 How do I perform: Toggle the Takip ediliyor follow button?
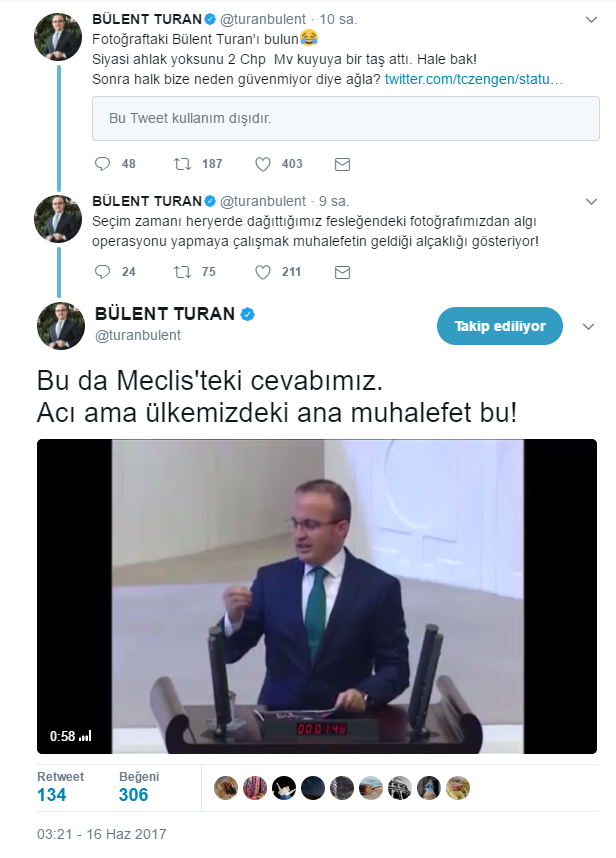tap(499, 326)
